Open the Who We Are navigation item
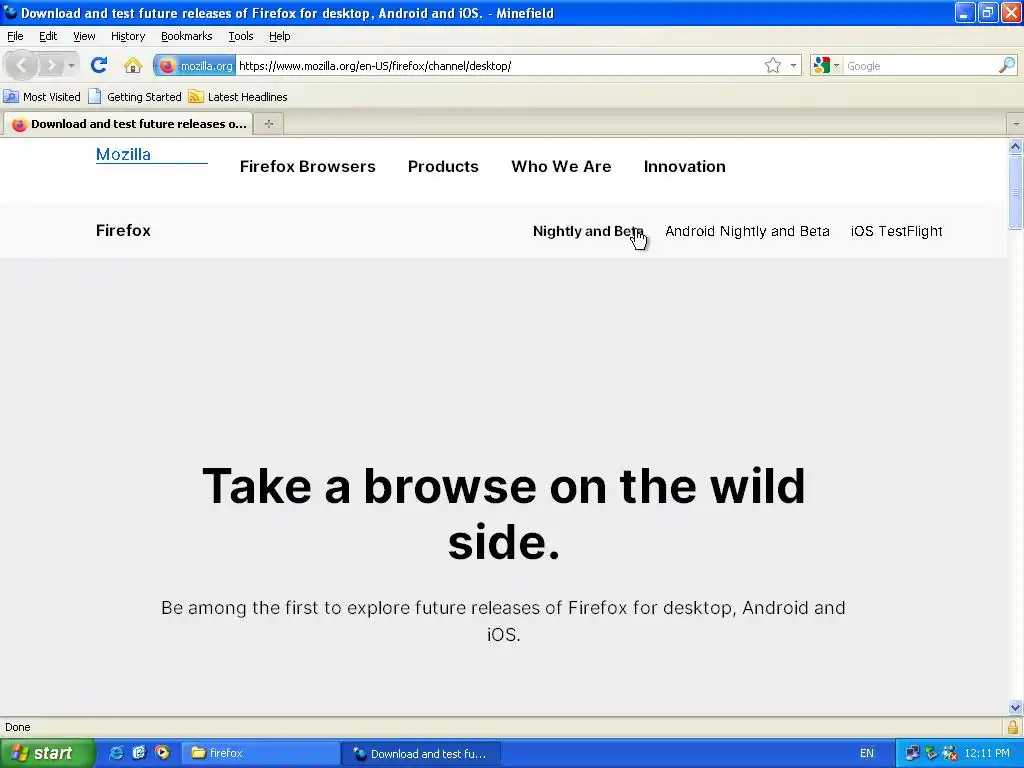This screenshot has height=768, width=1024. pos(562,167)
